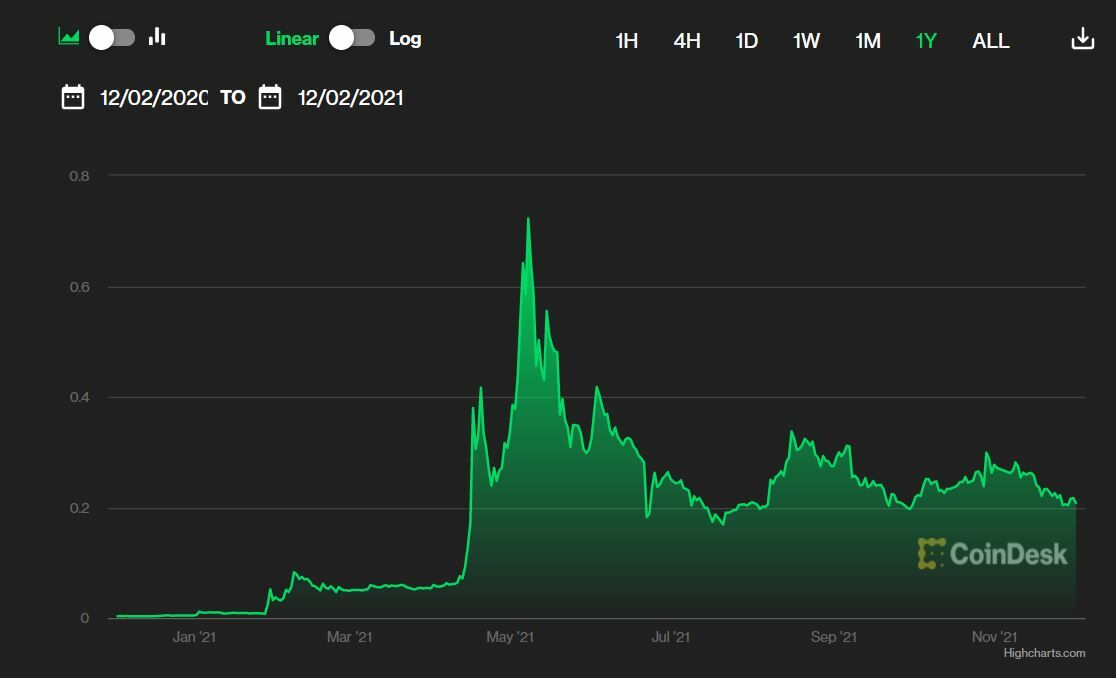
Task: Switch to the 1H time range
Action: (626, 41)
